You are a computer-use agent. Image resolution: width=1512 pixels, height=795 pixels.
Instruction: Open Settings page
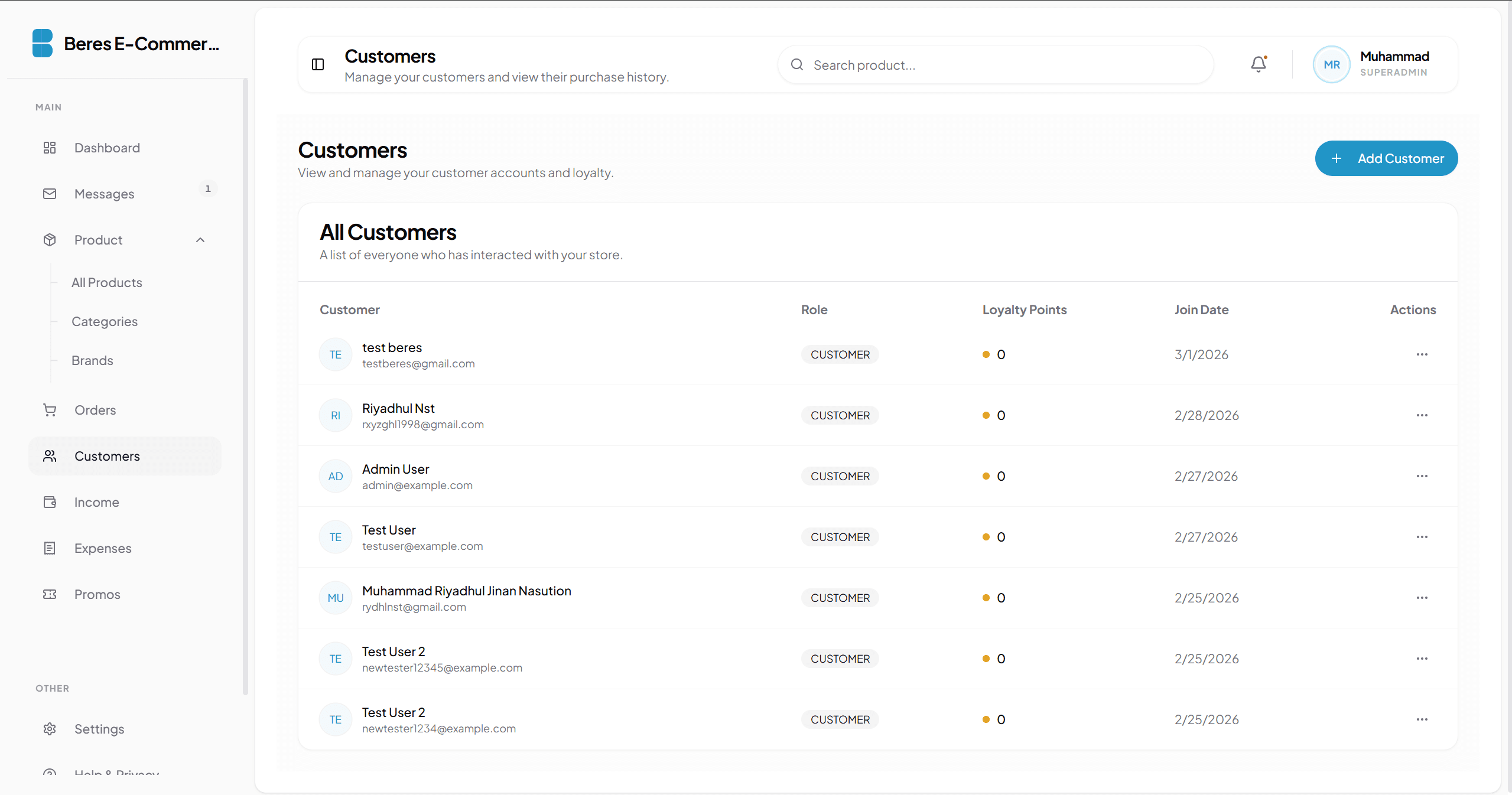(x=125, y=729)
